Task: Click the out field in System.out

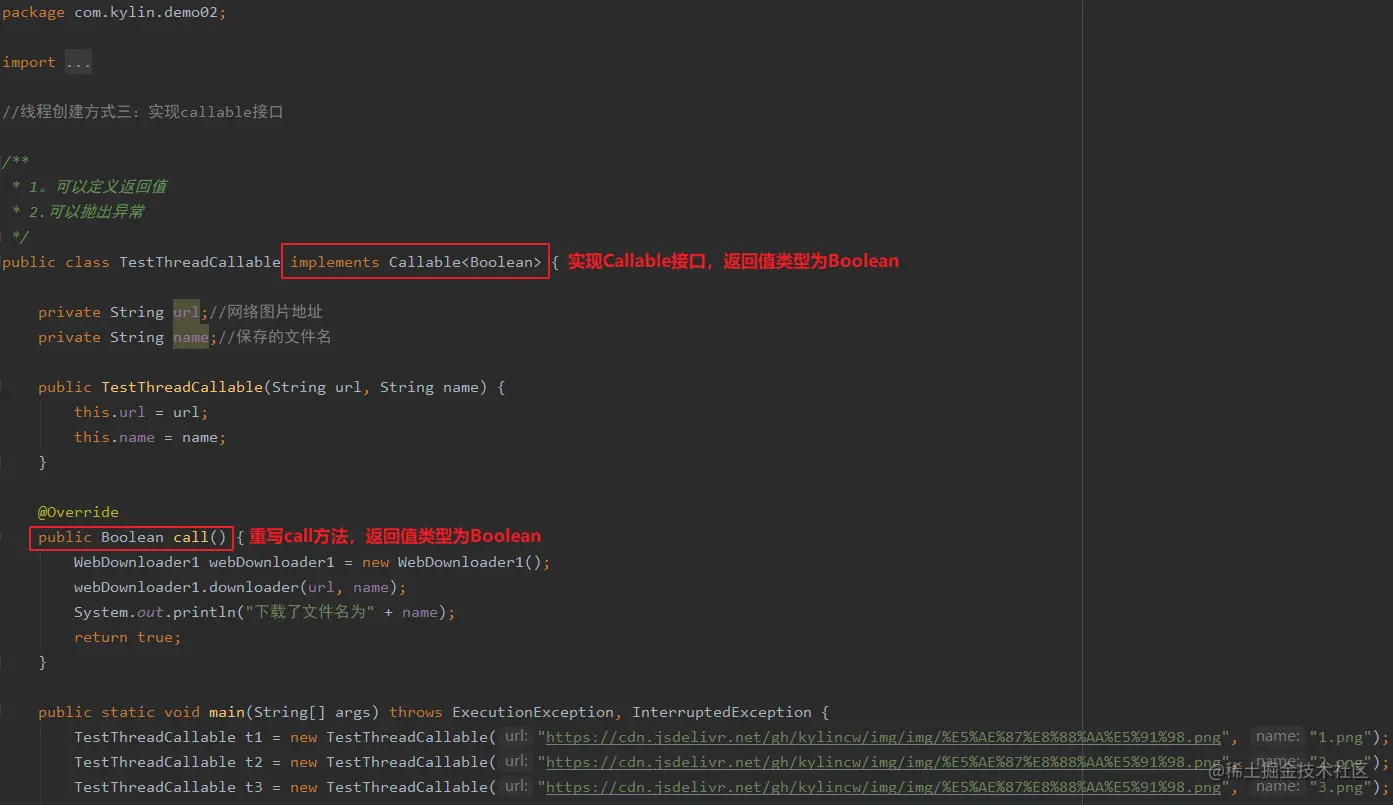Action: click(x=150, y=612)
